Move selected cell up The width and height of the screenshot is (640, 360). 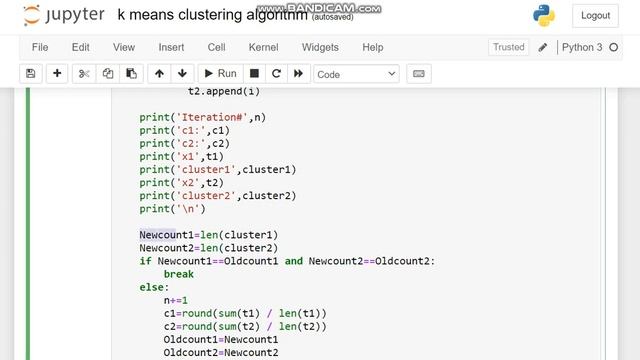click(159, 74)
